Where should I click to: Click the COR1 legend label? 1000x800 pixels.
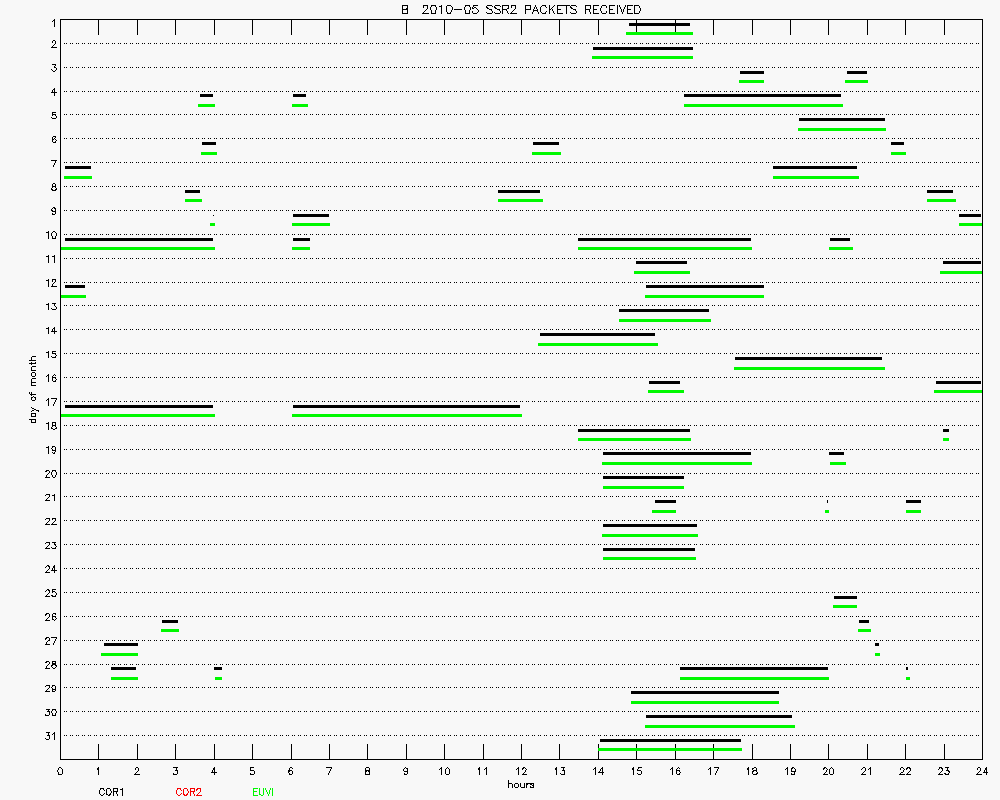pyautogui.click(x=111, y=792)
